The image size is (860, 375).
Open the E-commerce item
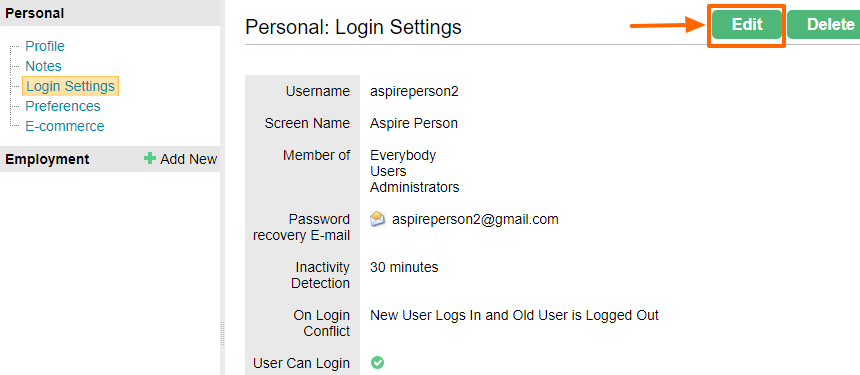[65, 126]
